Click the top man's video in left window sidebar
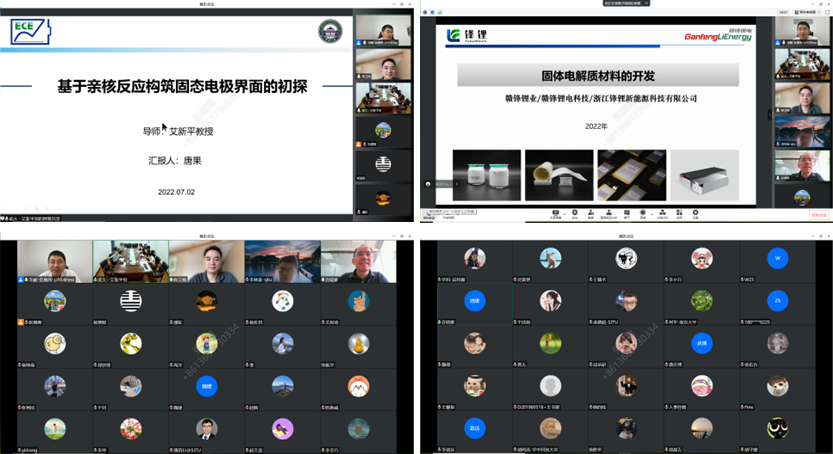This screenshot has height=454, width=833. tap(383, 30)
